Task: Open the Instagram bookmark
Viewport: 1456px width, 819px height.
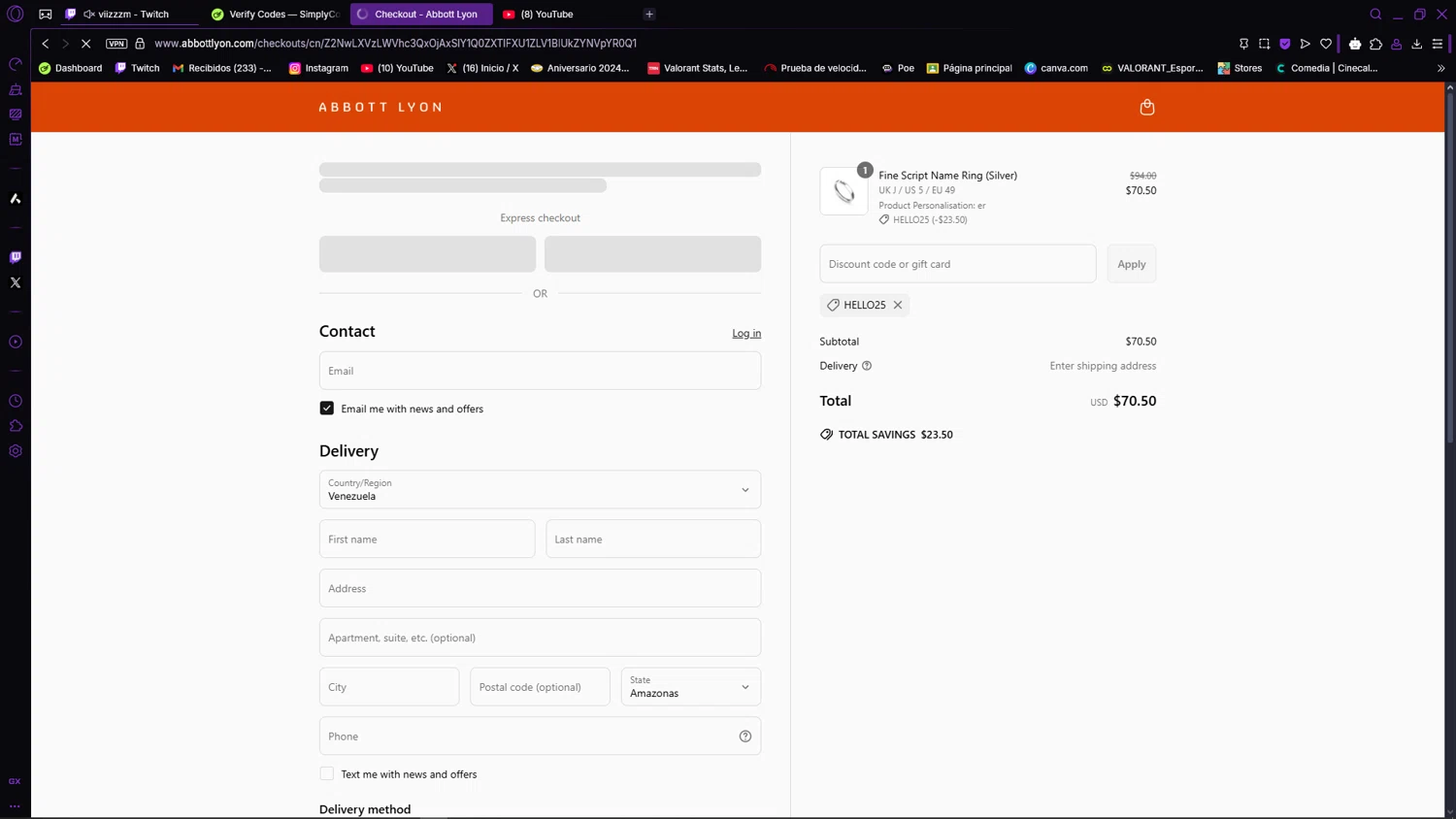Action: click(x=318, y=68)
